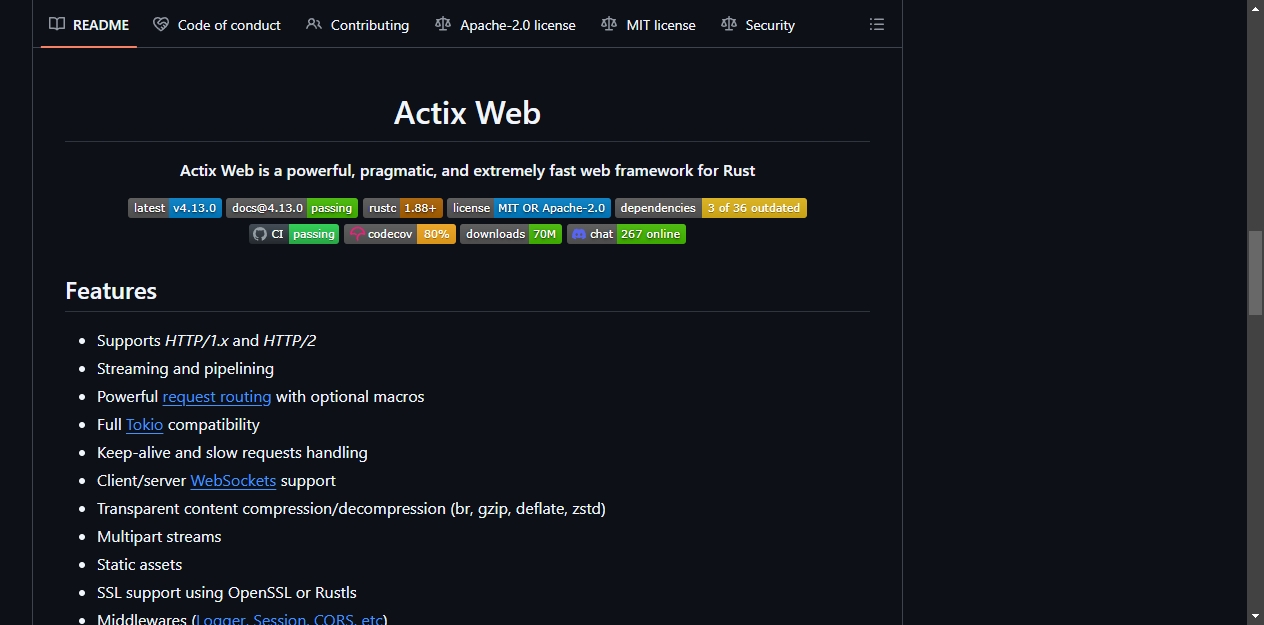Screen dimensions: 1264x625
Task: Click the latest v4.13.0 version badge
Action: tap(175, 208)
